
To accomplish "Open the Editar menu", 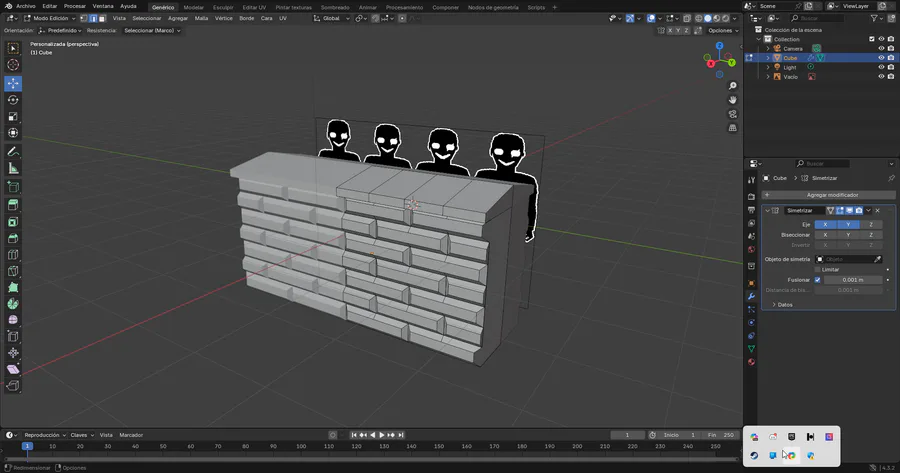I will pos(50,6).
